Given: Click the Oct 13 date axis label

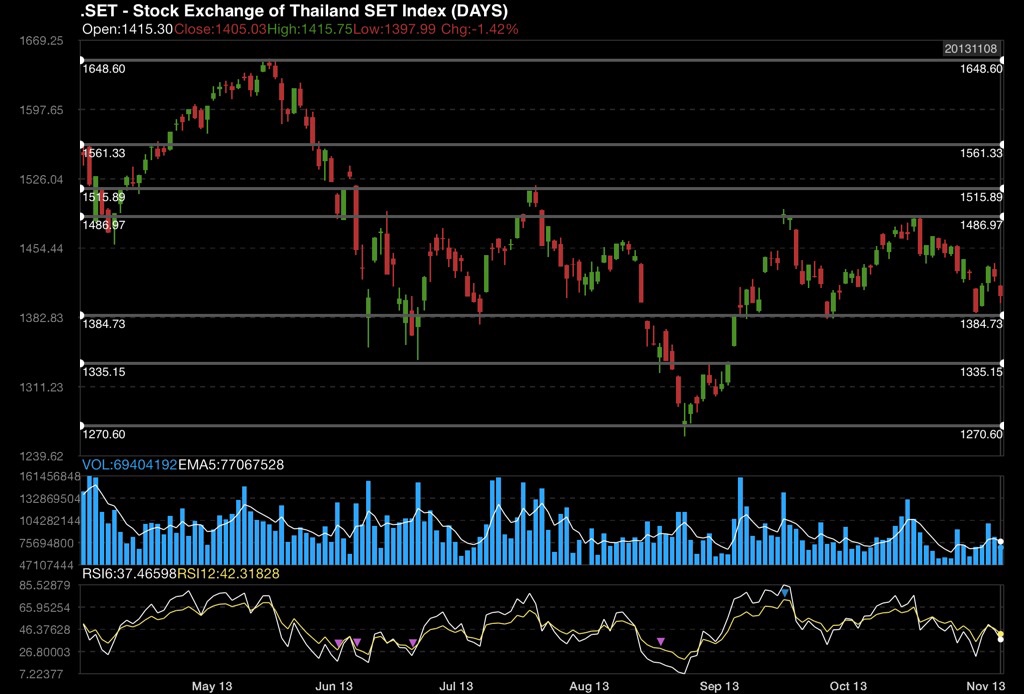Looking at the screenshot, I should tap(848, 686).
